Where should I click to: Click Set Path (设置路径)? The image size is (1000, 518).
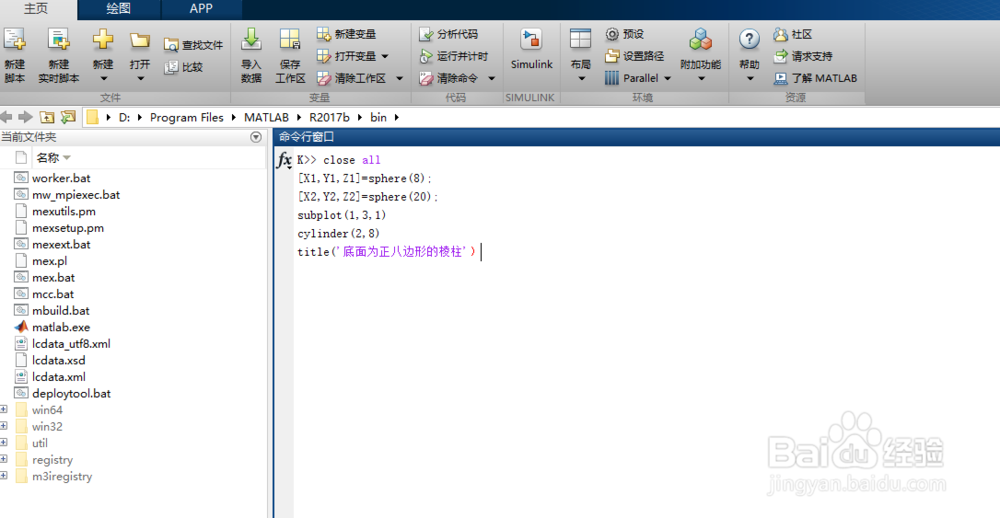tap(635, 56)
